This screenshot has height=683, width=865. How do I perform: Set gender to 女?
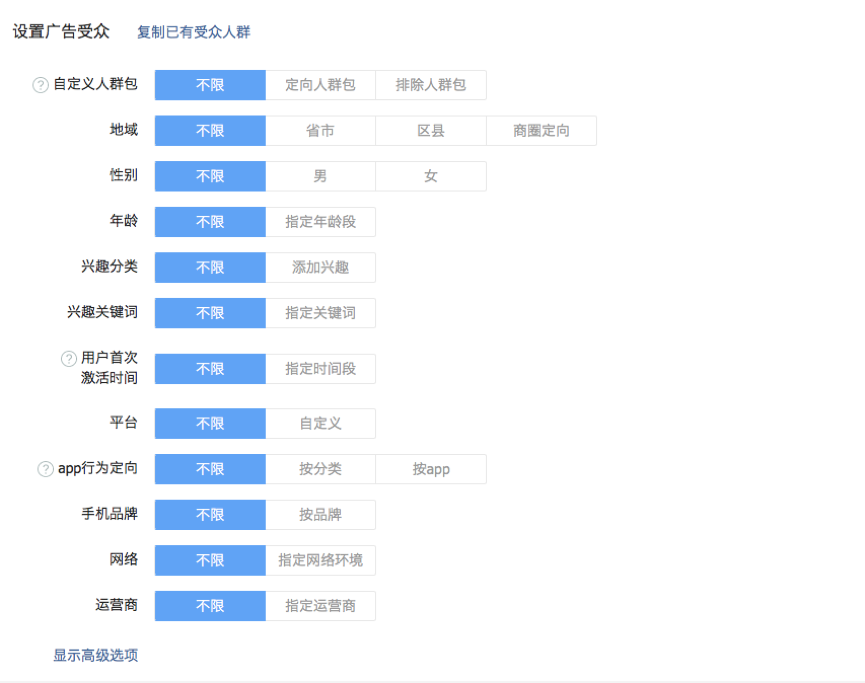(x=431, y=176)
